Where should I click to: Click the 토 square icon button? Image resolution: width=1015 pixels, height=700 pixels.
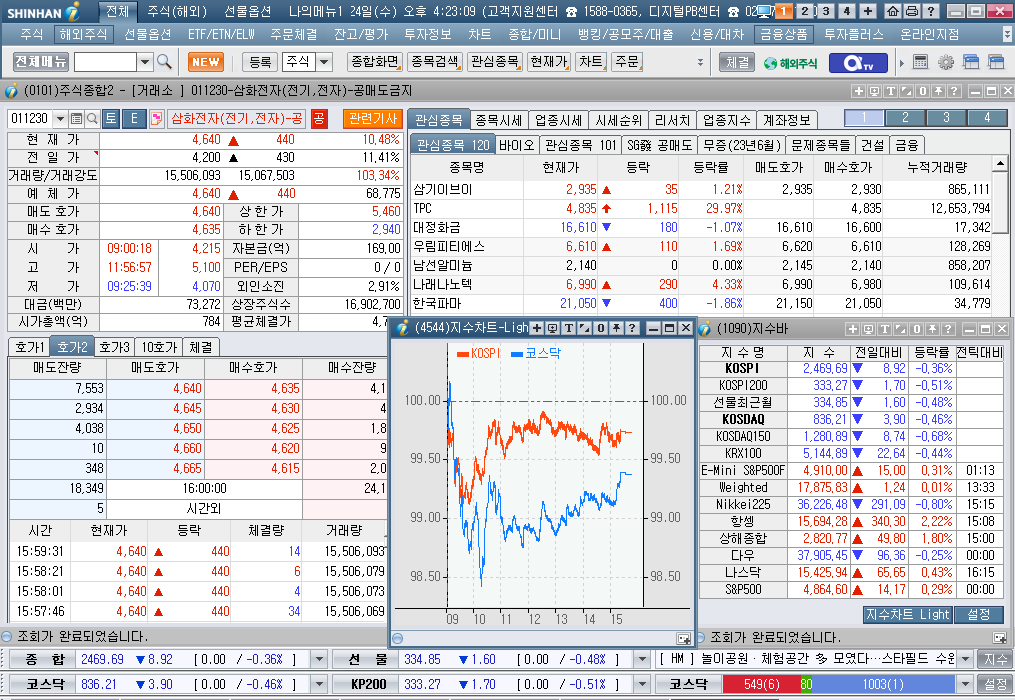tap(111, 119)
